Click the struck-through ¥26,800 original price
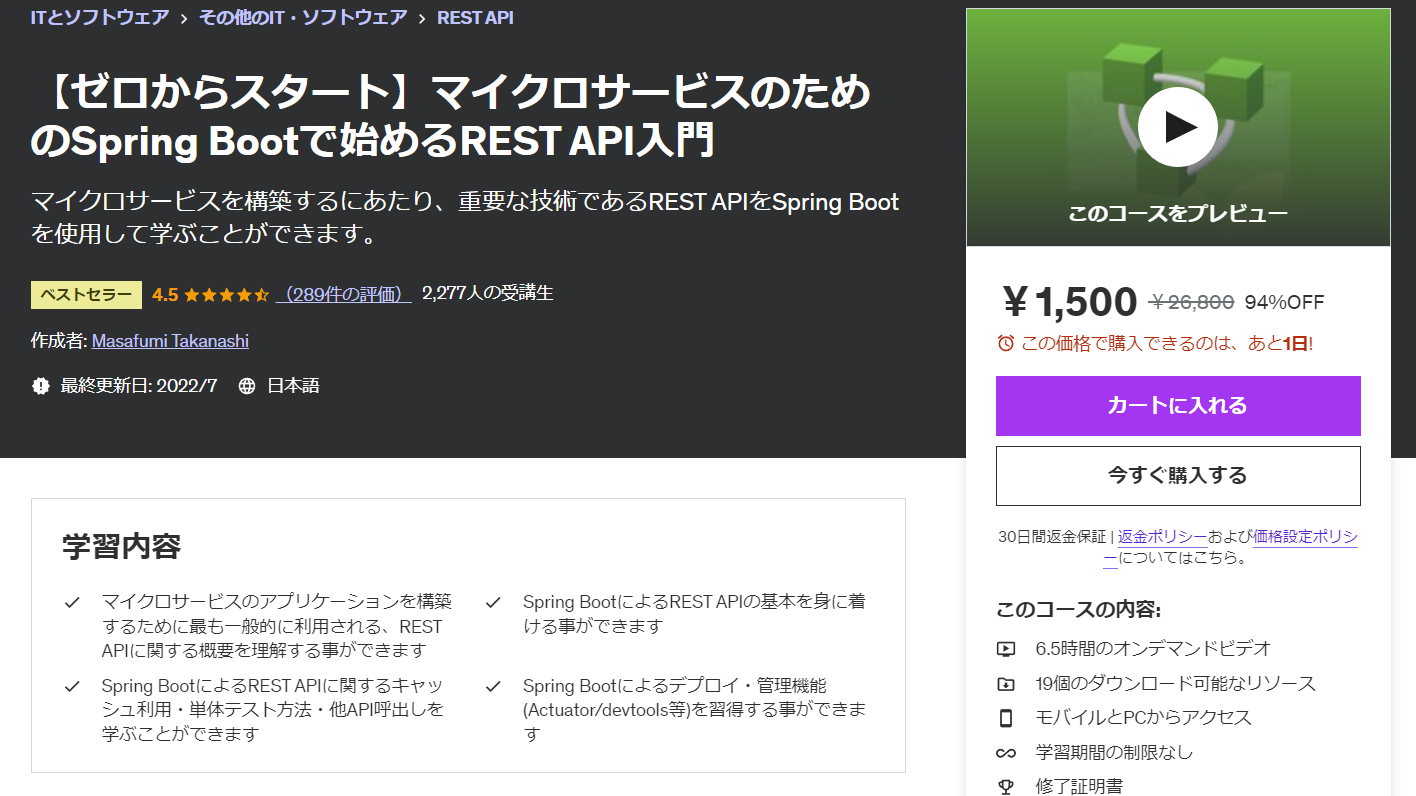Screen dimensions: 1416x796 [x=1192, y=302]
